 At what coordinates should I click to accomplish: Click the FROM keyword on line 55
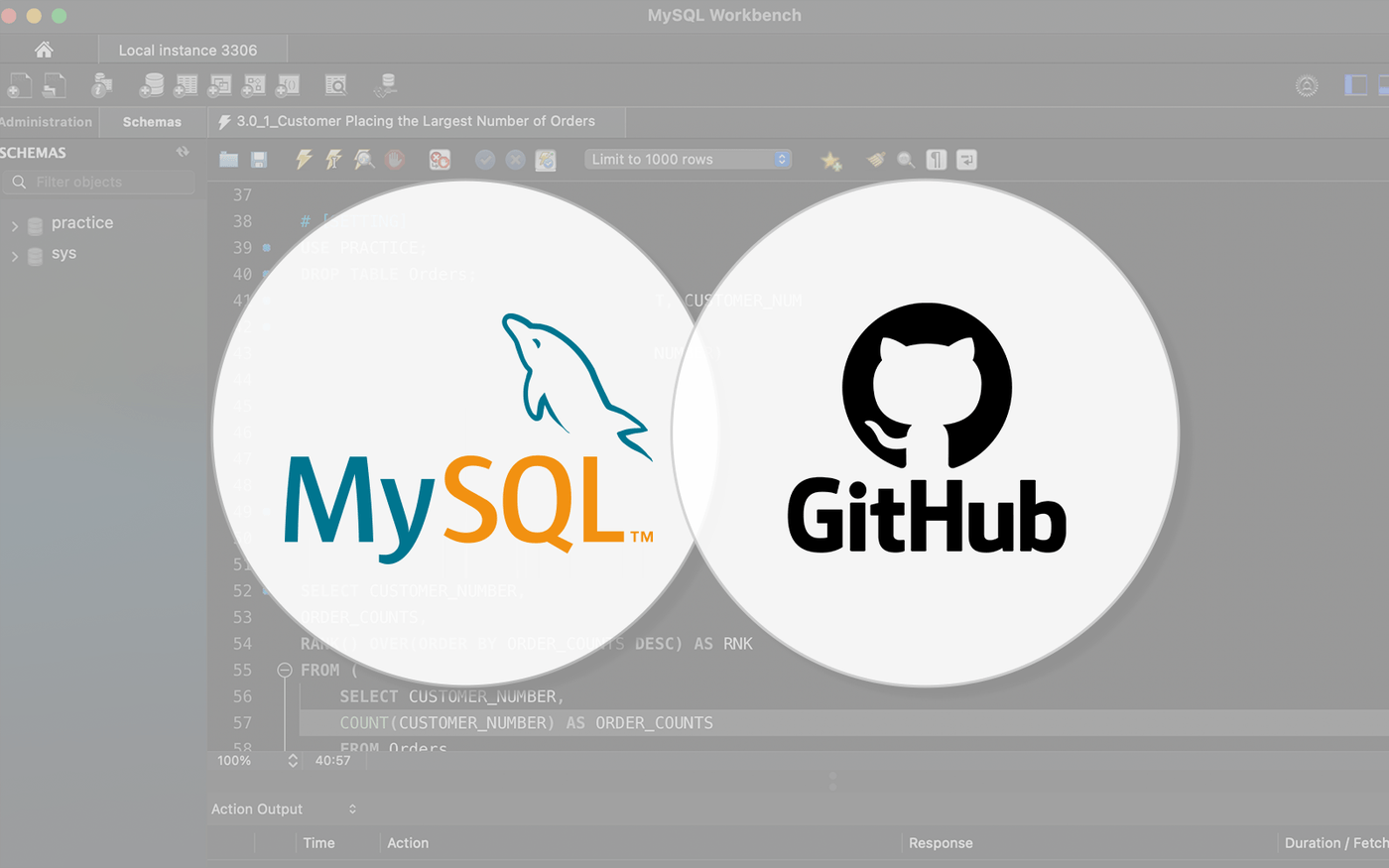click(x=319, y=671)
